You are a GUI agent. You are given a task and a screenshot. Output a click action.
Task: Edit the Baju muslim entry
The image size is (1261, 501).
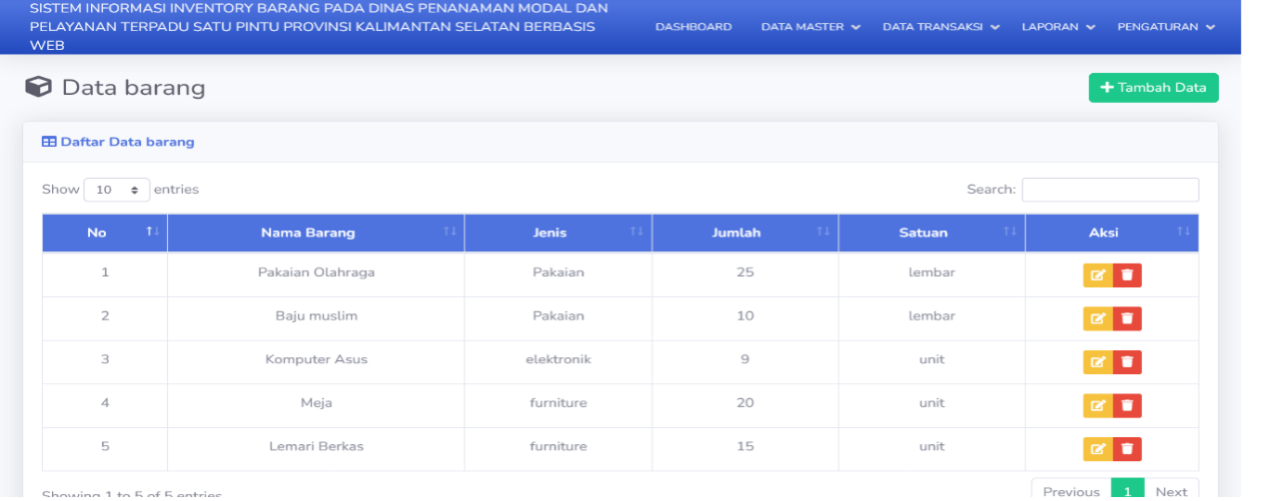tap(1098, 318)
